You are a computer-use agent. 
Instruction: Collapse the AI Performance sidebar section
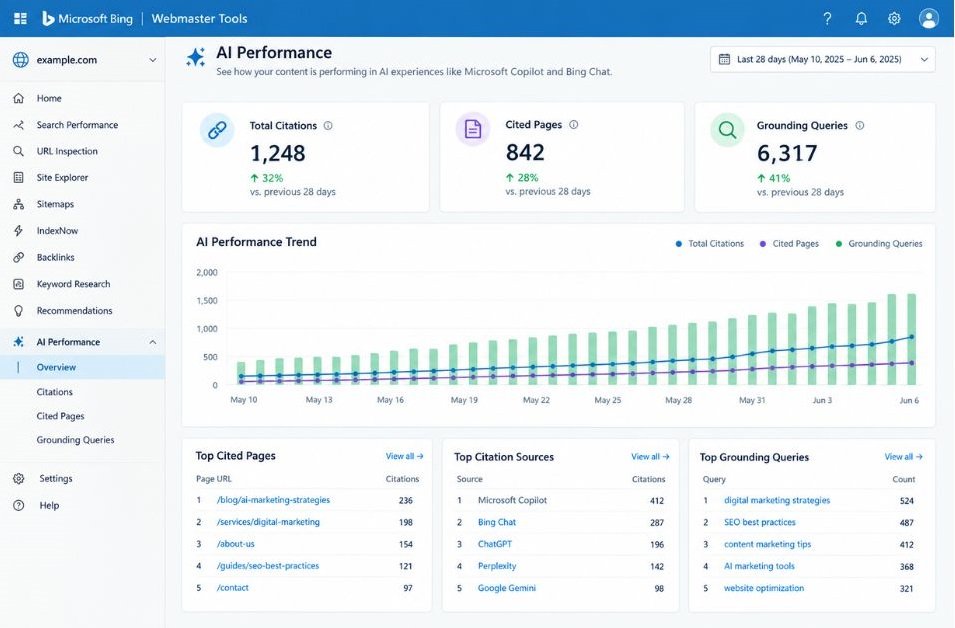(x=152, y=342)
